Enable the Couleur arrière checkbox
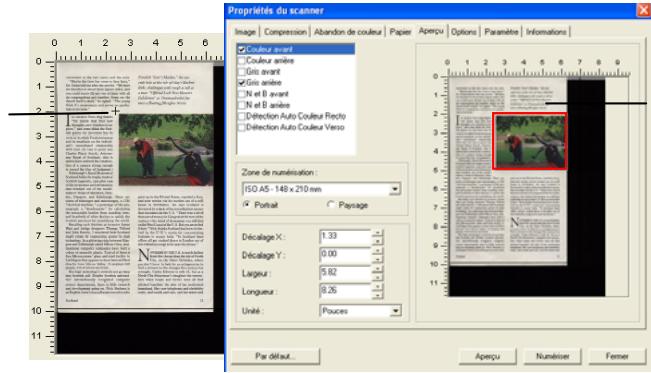651x373 pixels. tap(242, 61)
